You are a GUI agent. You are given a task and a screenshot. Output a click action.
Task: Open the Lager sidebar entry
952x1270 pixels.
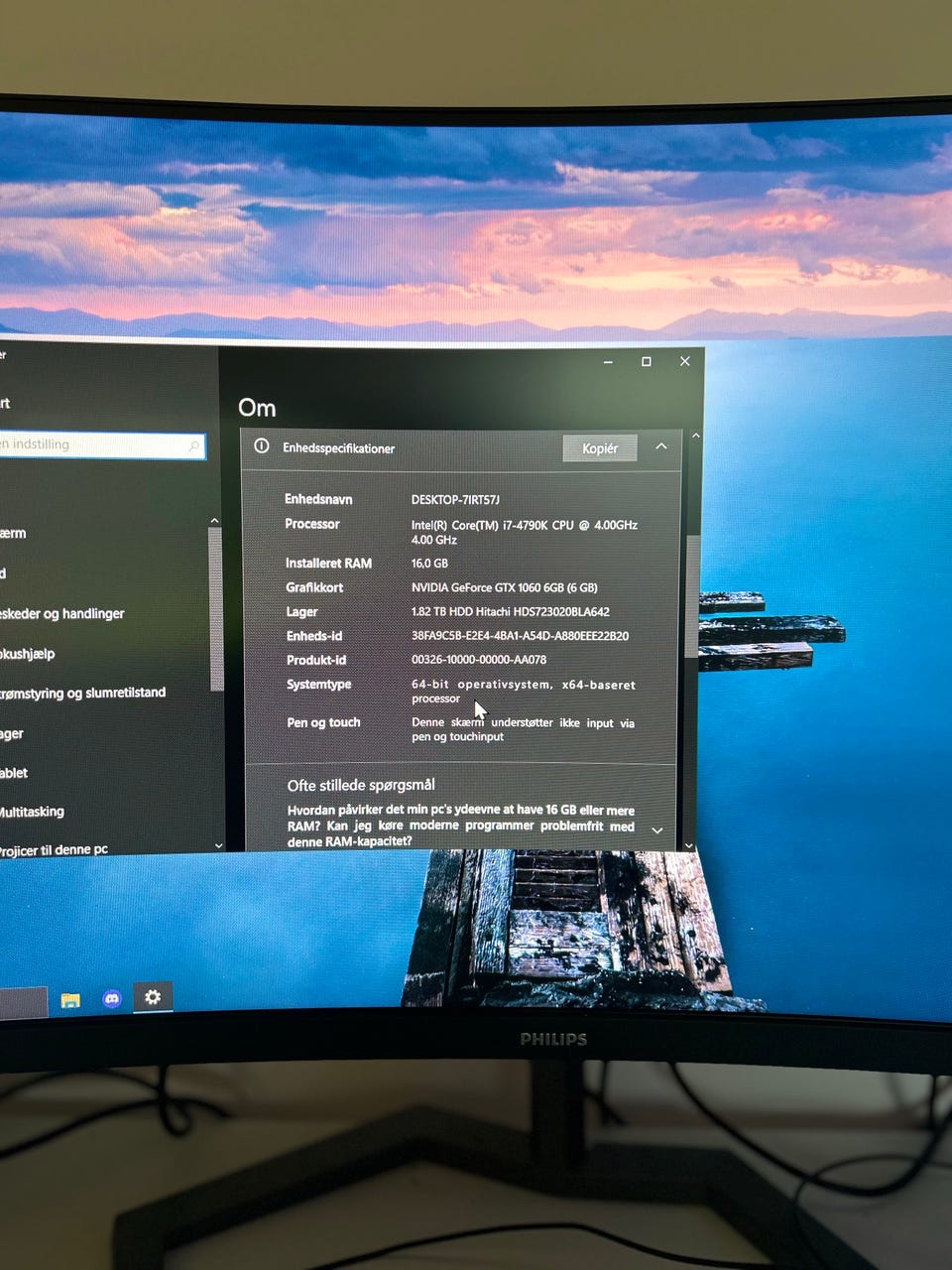[x=12, y=734]
